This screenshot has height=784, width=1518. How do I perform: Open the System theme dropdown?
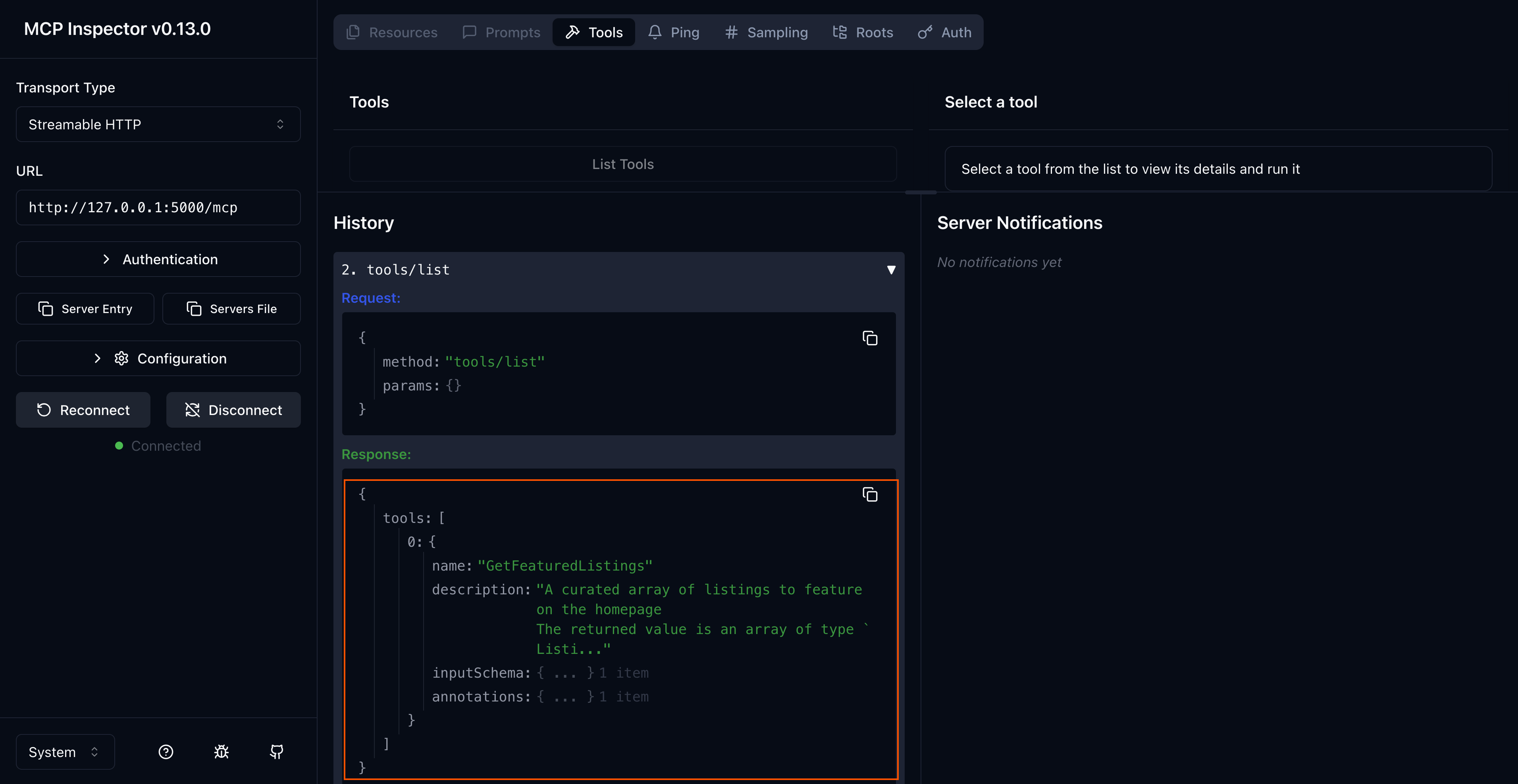[64, 751]
